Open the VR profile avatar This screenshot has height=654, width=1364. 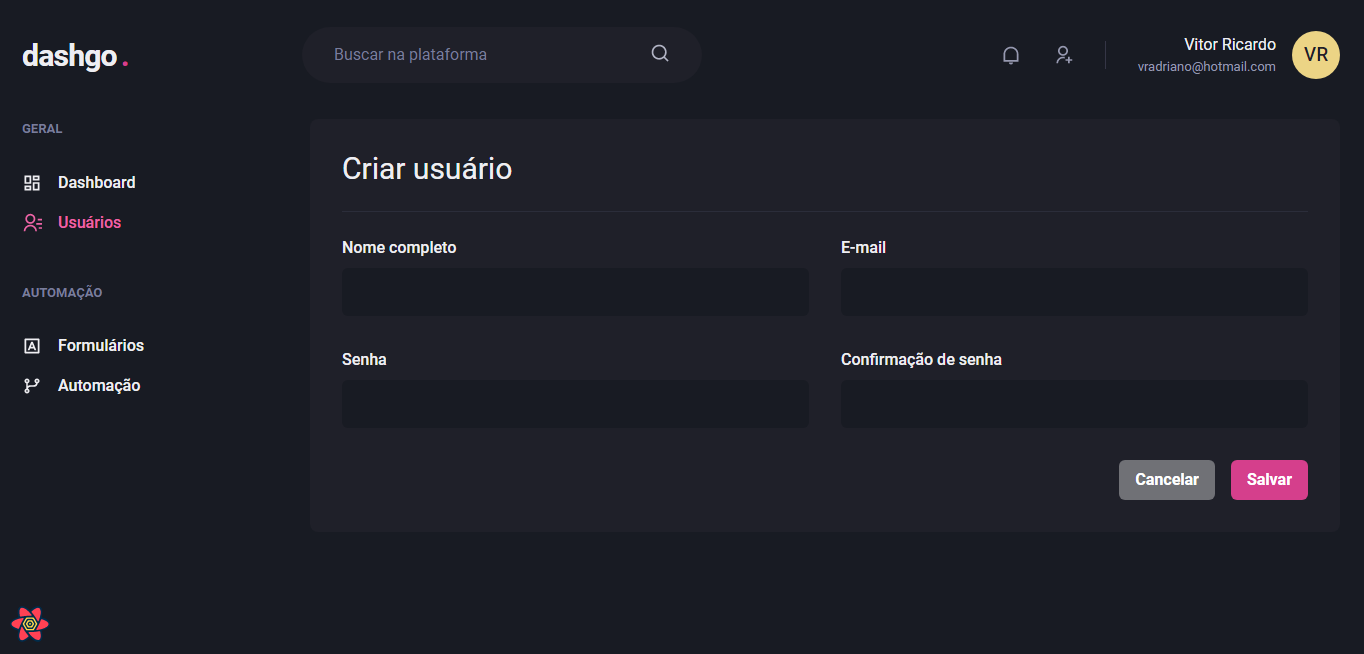click(1315, 55)
